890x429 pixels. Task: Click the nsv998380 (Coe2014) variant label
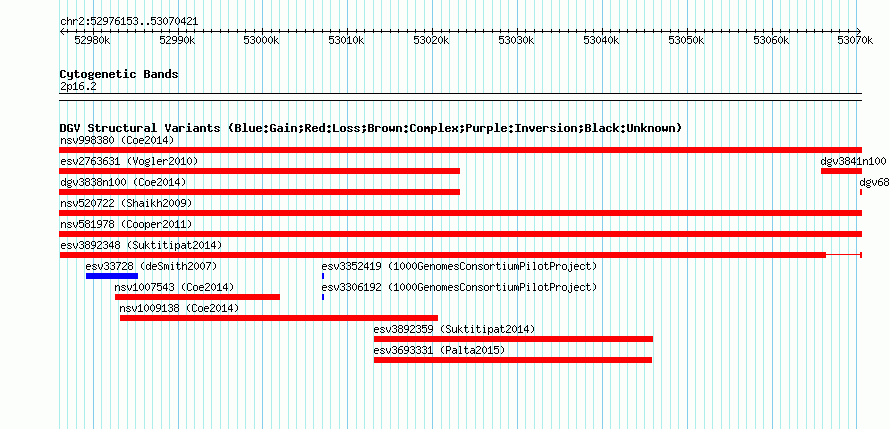pyautogui.click(x=116, y=140)
